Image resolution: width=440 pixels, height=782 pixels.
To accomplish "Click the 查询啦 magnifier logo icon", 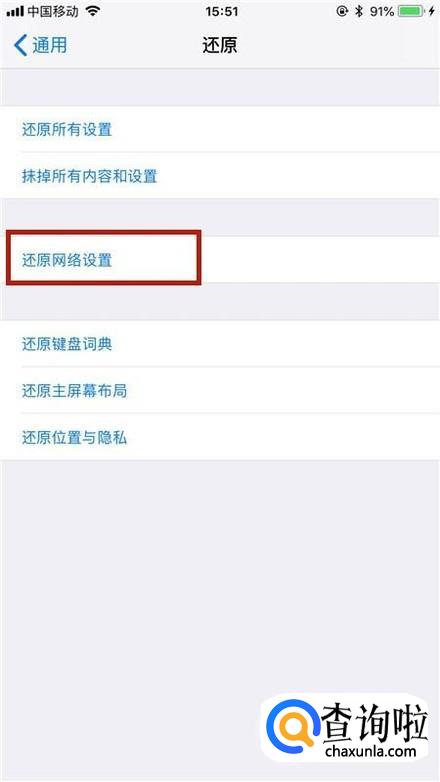I will (x=291, y=724).
